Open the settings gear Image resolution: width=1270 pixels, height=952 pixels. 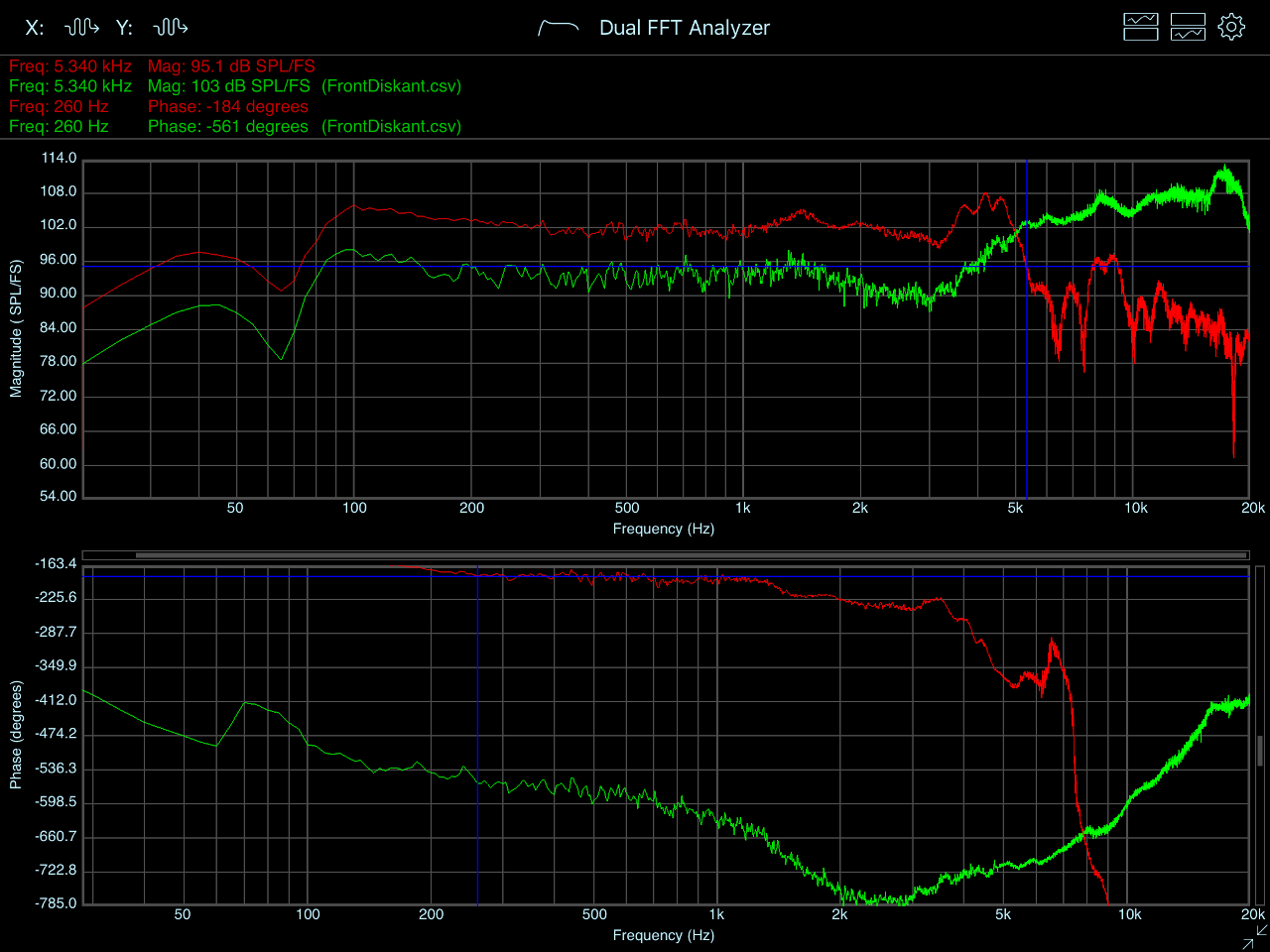(x=1231, y=27)
